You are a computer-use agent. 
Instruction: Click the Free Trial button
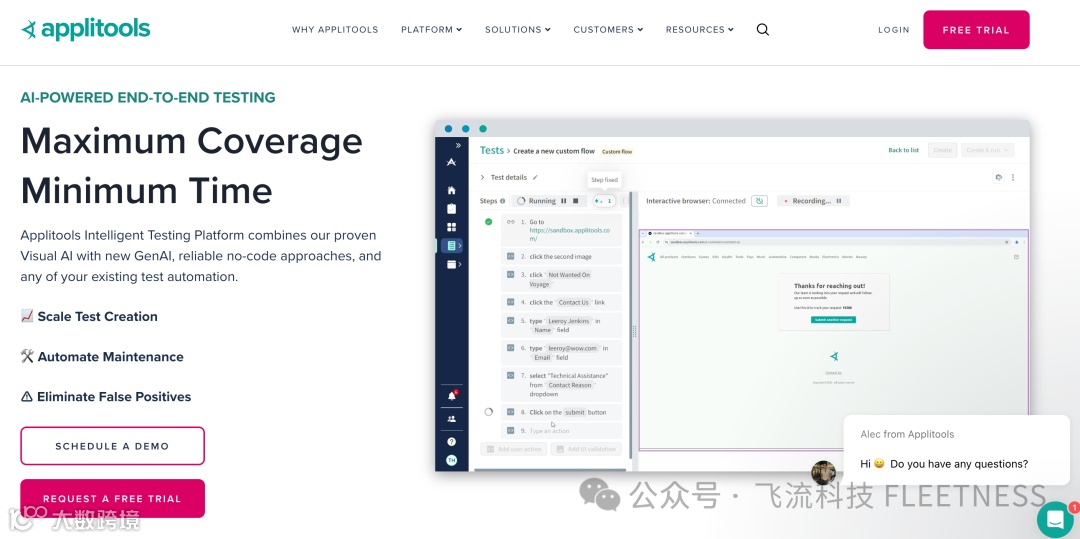[976, 30]
